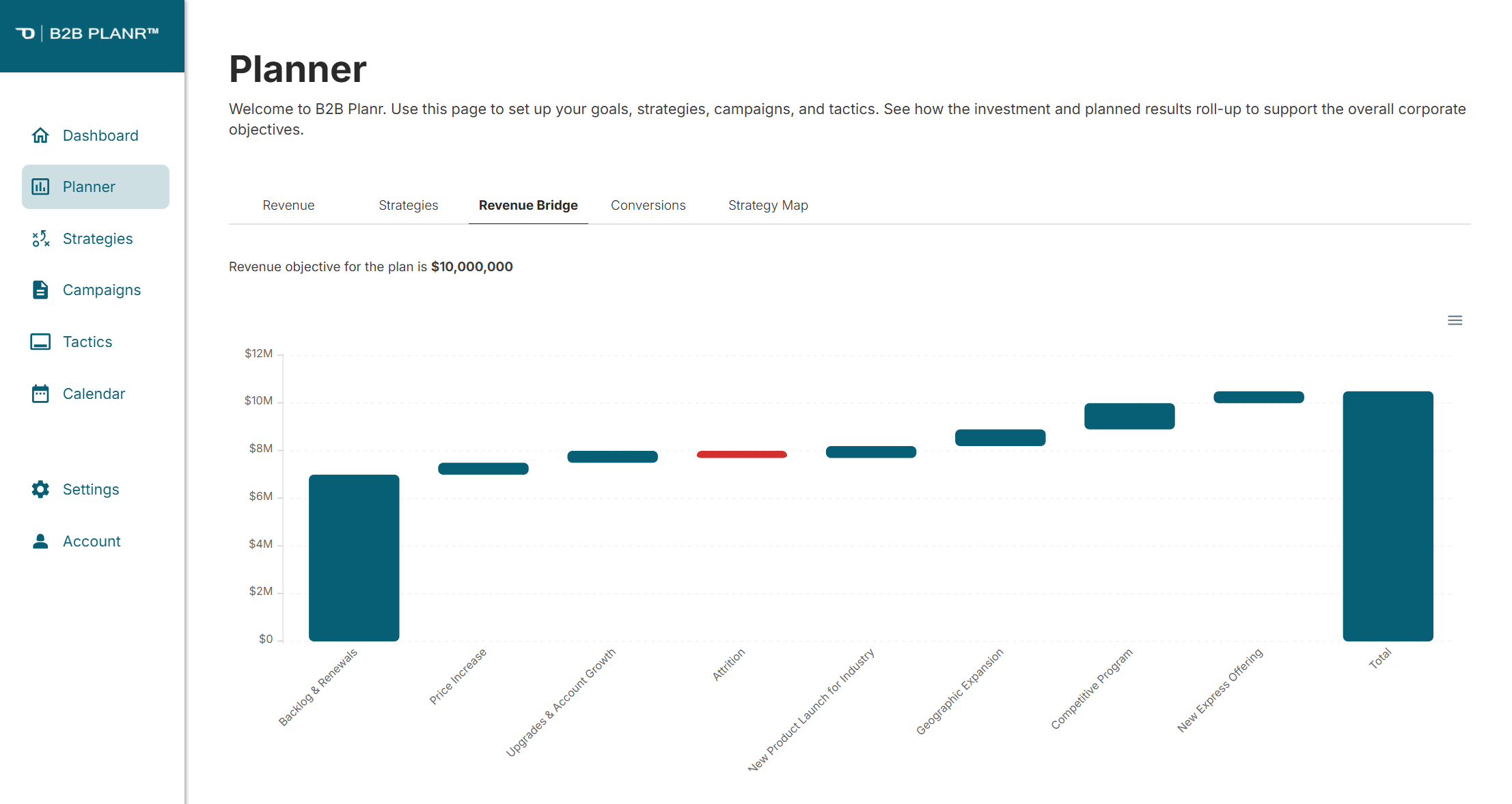Switch to the Strategies tab
Viewport: 1512px width, 804px height.
[x=408, y=205]
